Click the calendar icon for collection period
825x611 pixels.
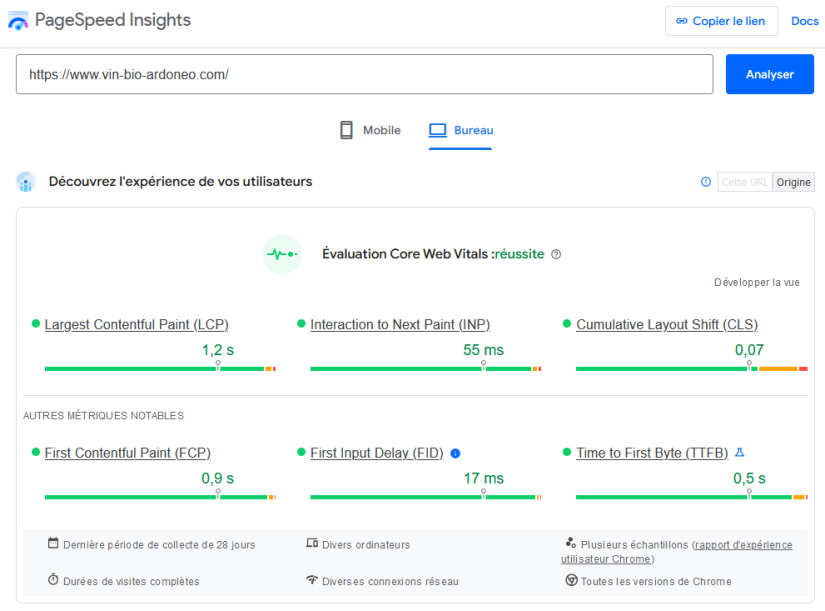click(53, 543)
